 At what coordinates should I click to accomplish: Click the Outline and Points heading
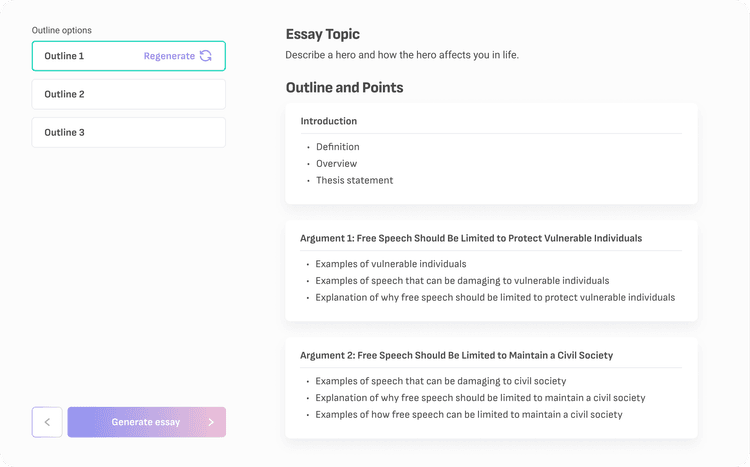pyautogui.click(x=344, y=88)
